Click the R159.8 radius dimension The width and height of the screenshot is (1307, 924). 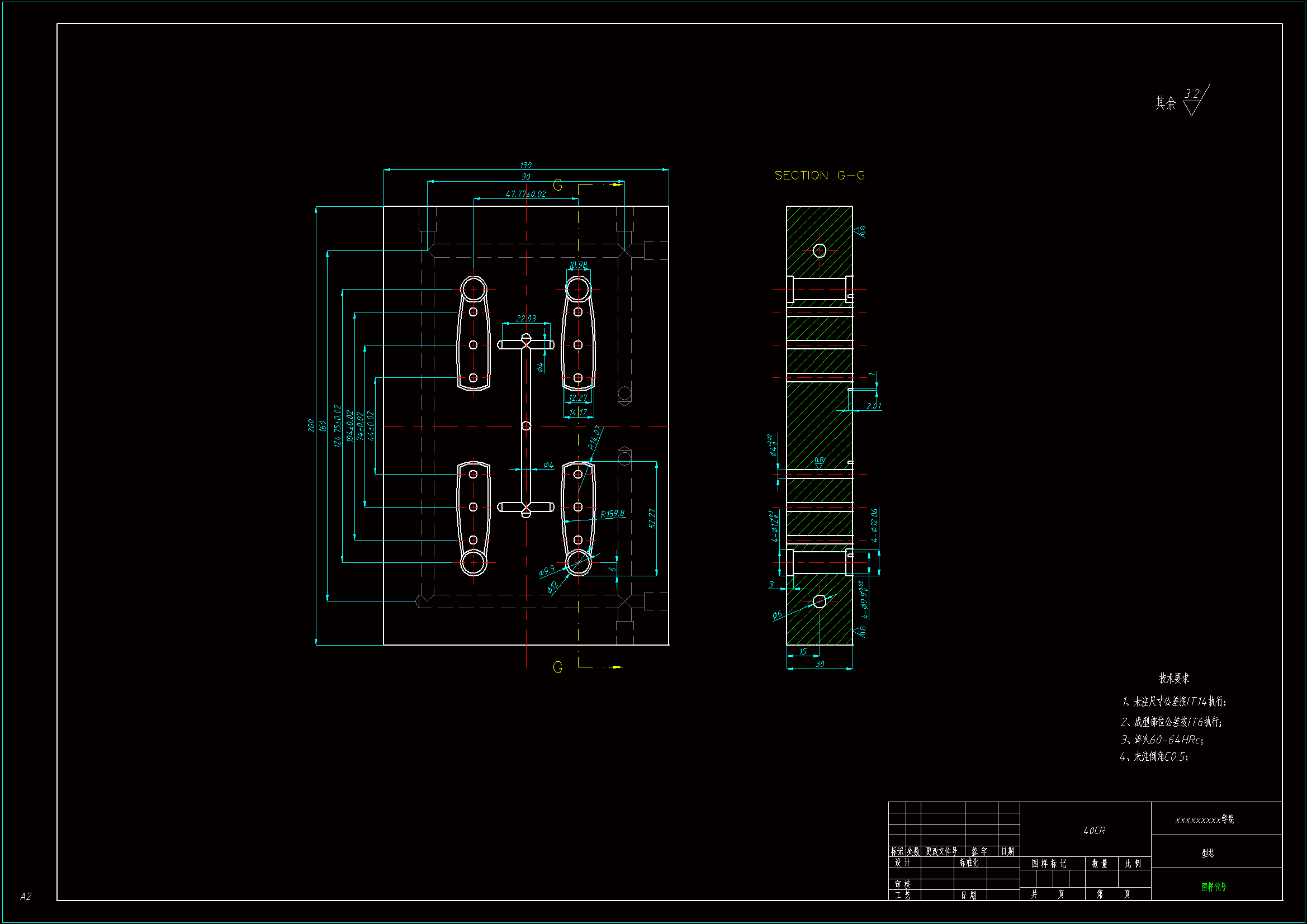click(612, 514)
